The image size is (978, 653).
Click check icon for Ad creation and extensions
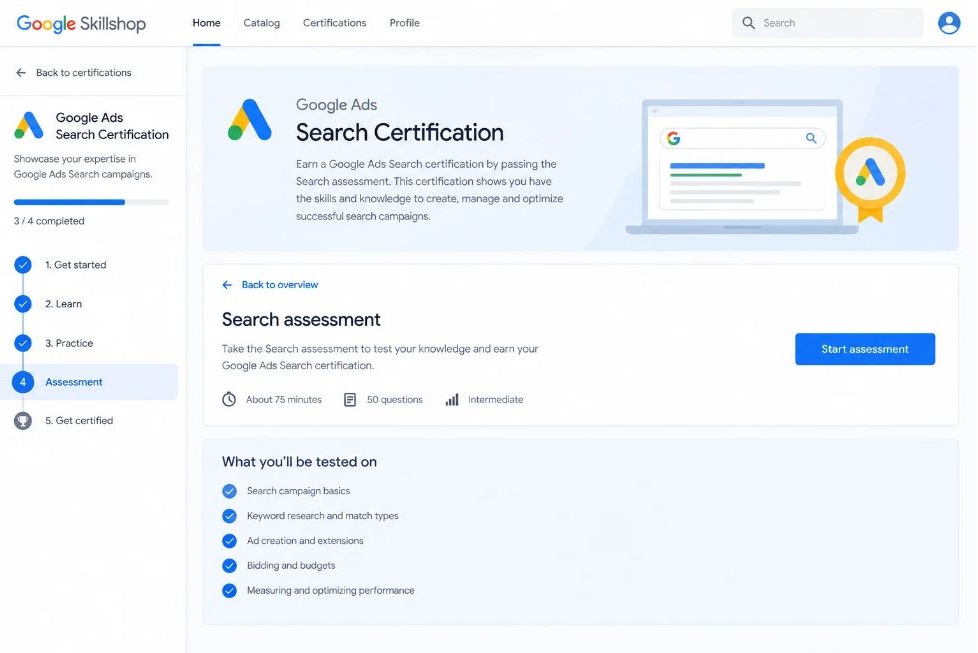point(230,541)
